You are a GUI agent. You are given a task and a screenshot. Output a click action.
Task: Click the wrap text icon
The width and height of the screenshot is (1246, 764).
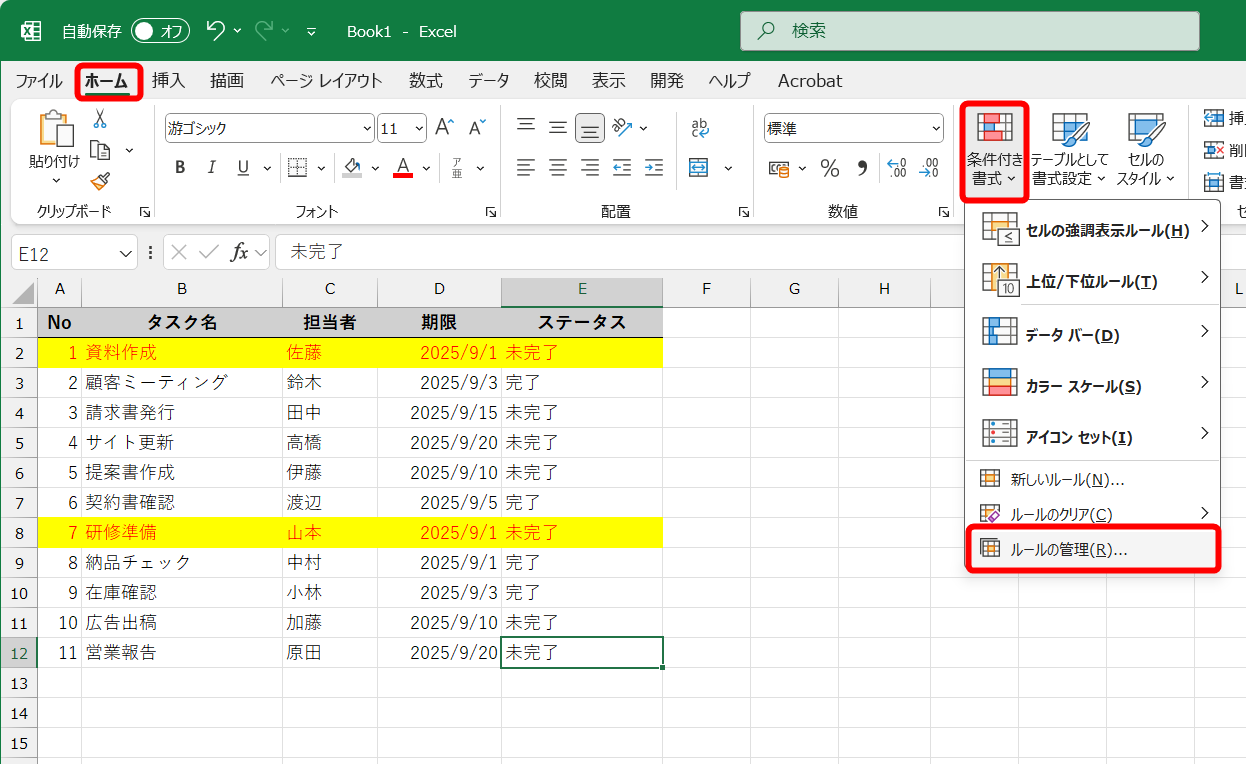pos(701,127)
